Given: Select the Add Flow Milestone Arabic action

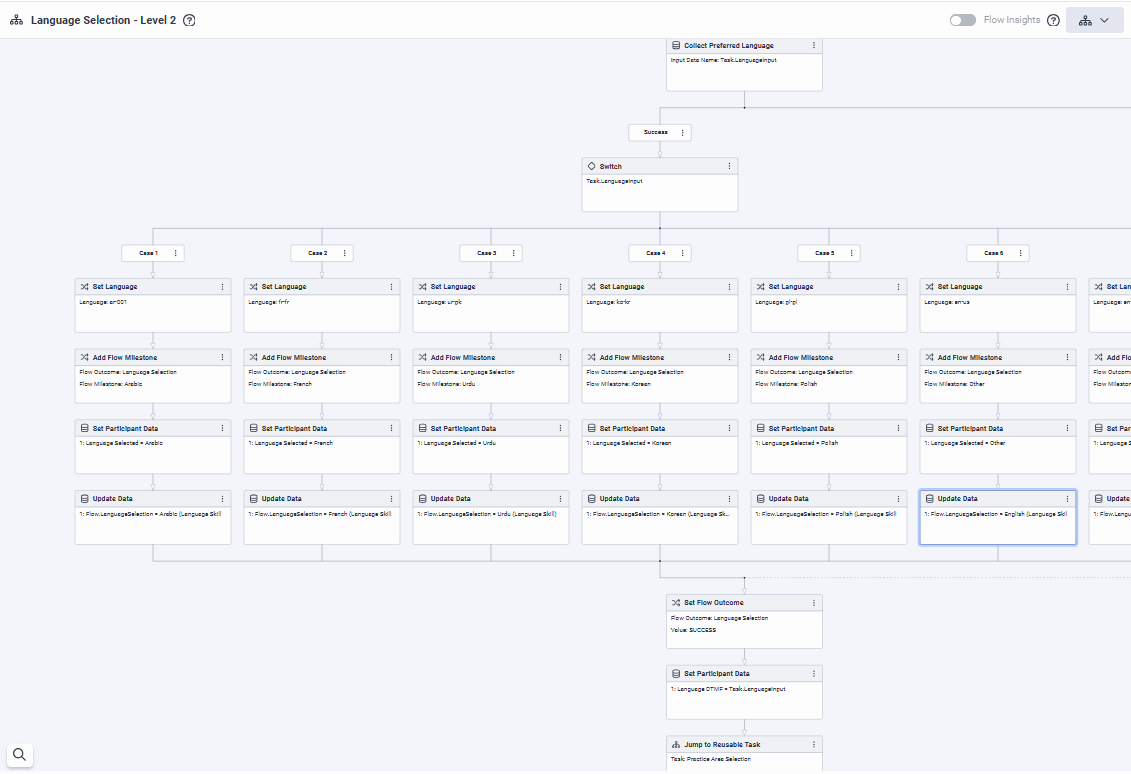Looking at the screenshot, I should (152, 376).
